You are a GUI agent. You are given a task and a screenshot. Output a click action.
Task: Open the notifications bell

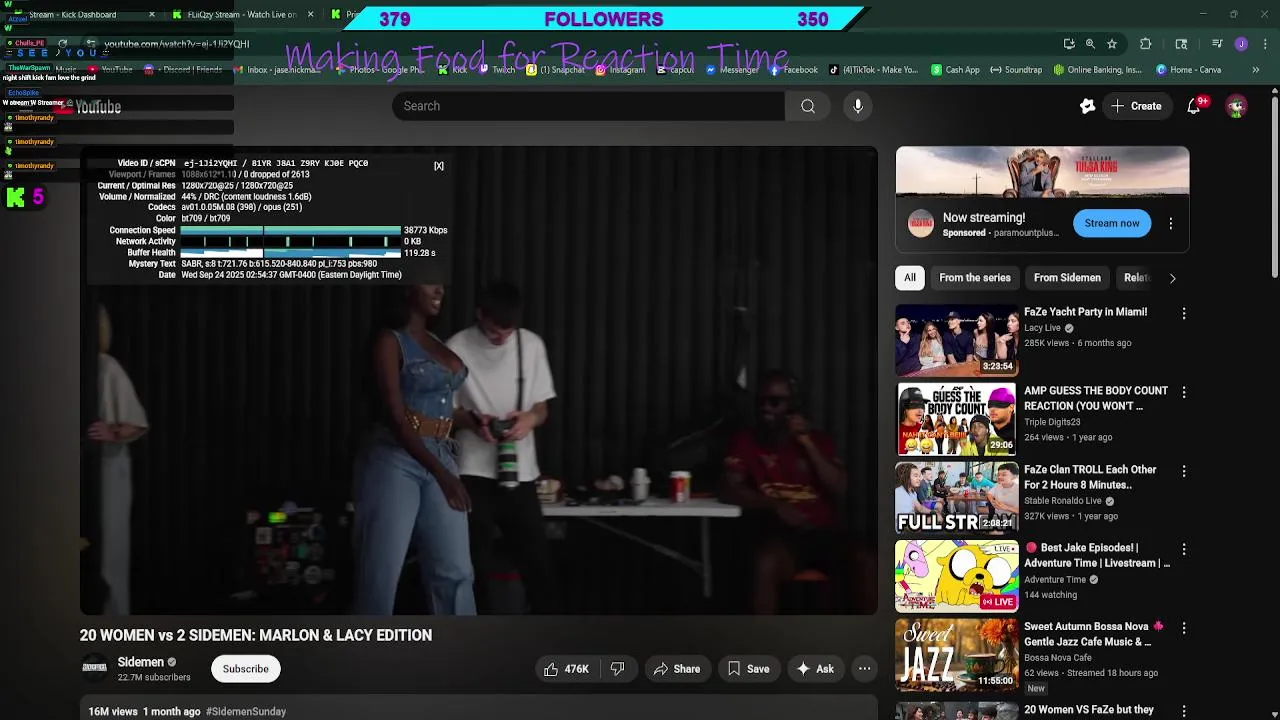(1194, 106)
